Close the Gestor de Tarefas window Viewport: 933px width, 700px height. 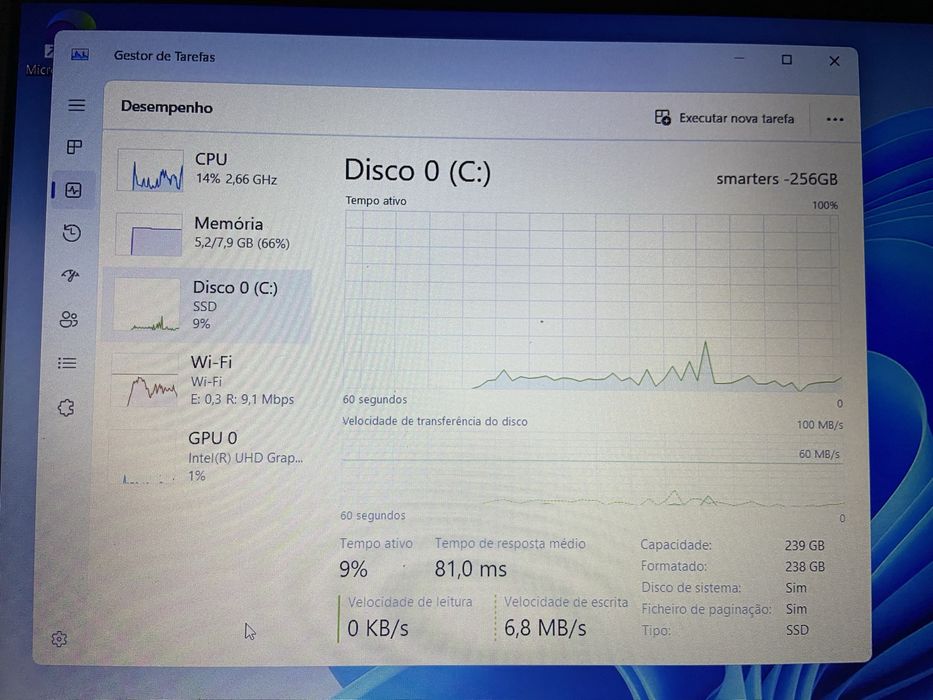click(834, 61)
